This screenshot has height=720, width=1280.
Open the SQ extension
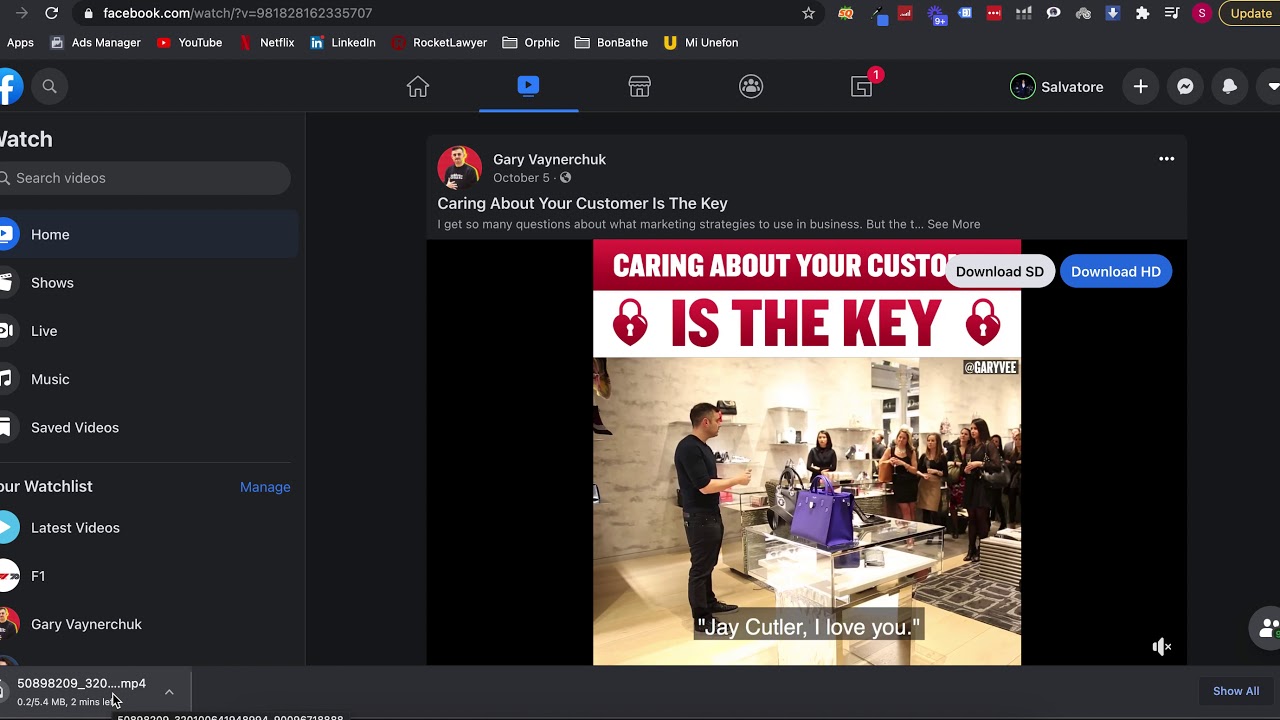coord(846,13)
